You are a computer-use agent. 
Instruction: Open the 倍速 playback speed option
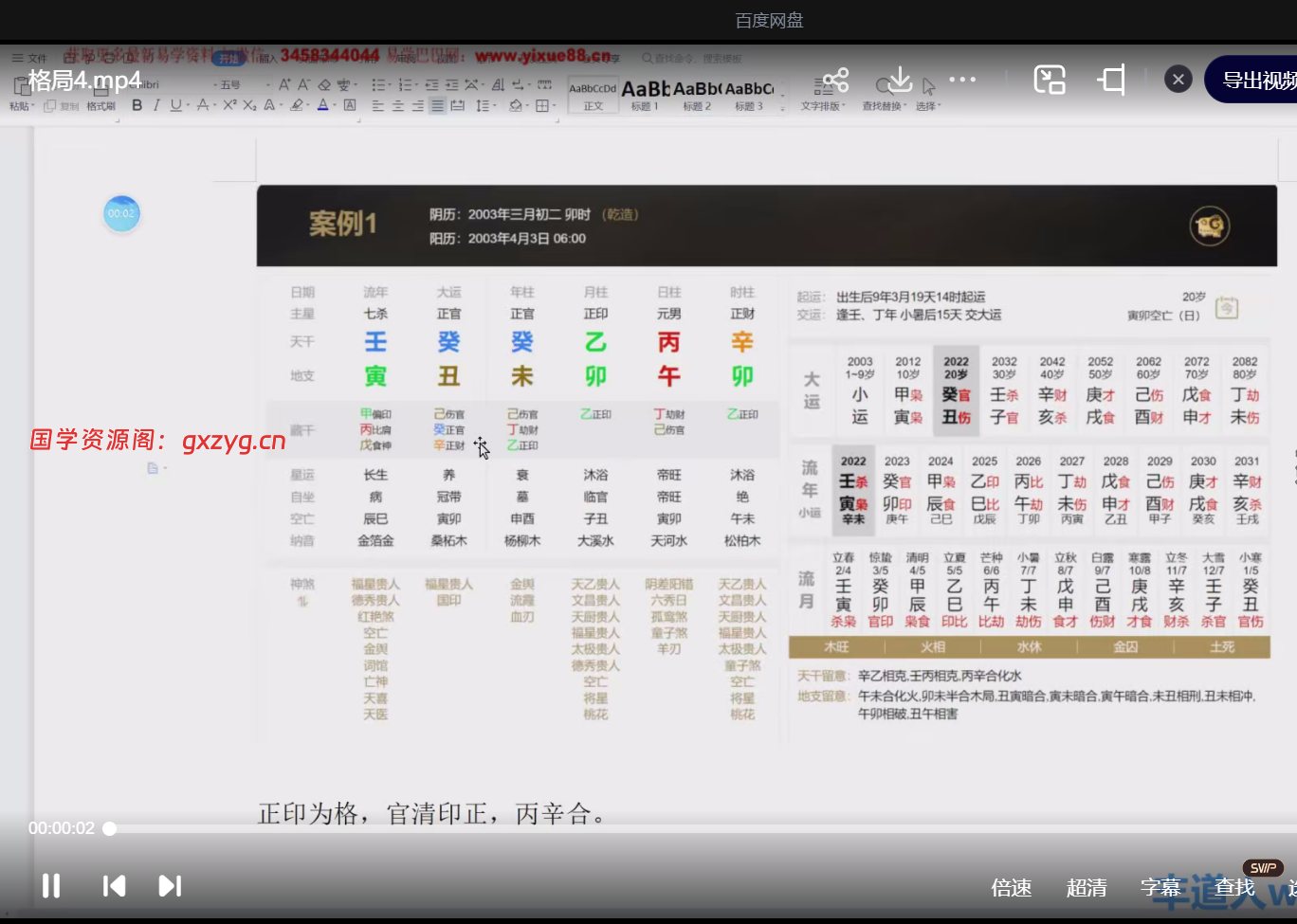click(1011, 888)
